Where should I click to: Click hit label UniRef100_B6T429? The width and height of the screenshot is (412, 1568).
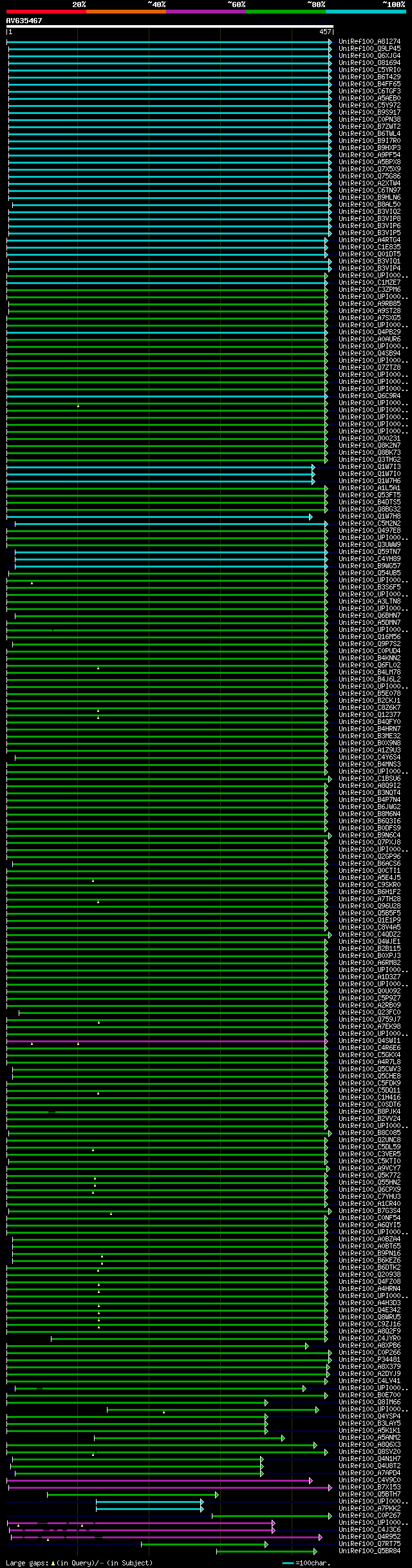click(370, 77)
